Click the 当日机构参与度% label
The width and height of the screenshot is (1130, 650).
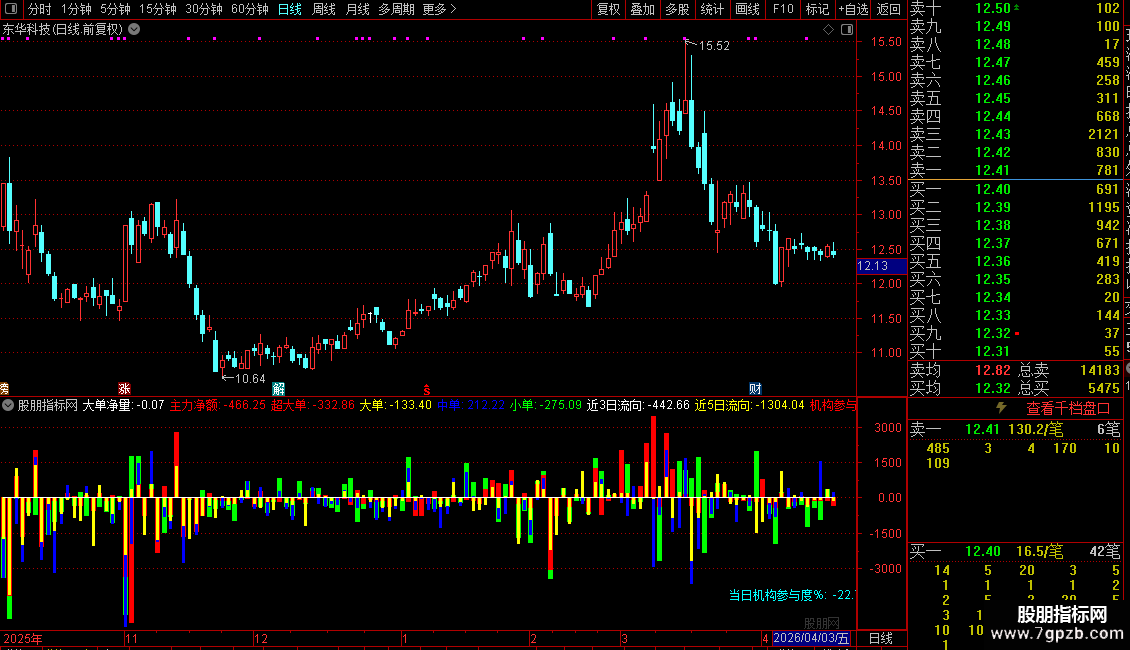(791, 595)
